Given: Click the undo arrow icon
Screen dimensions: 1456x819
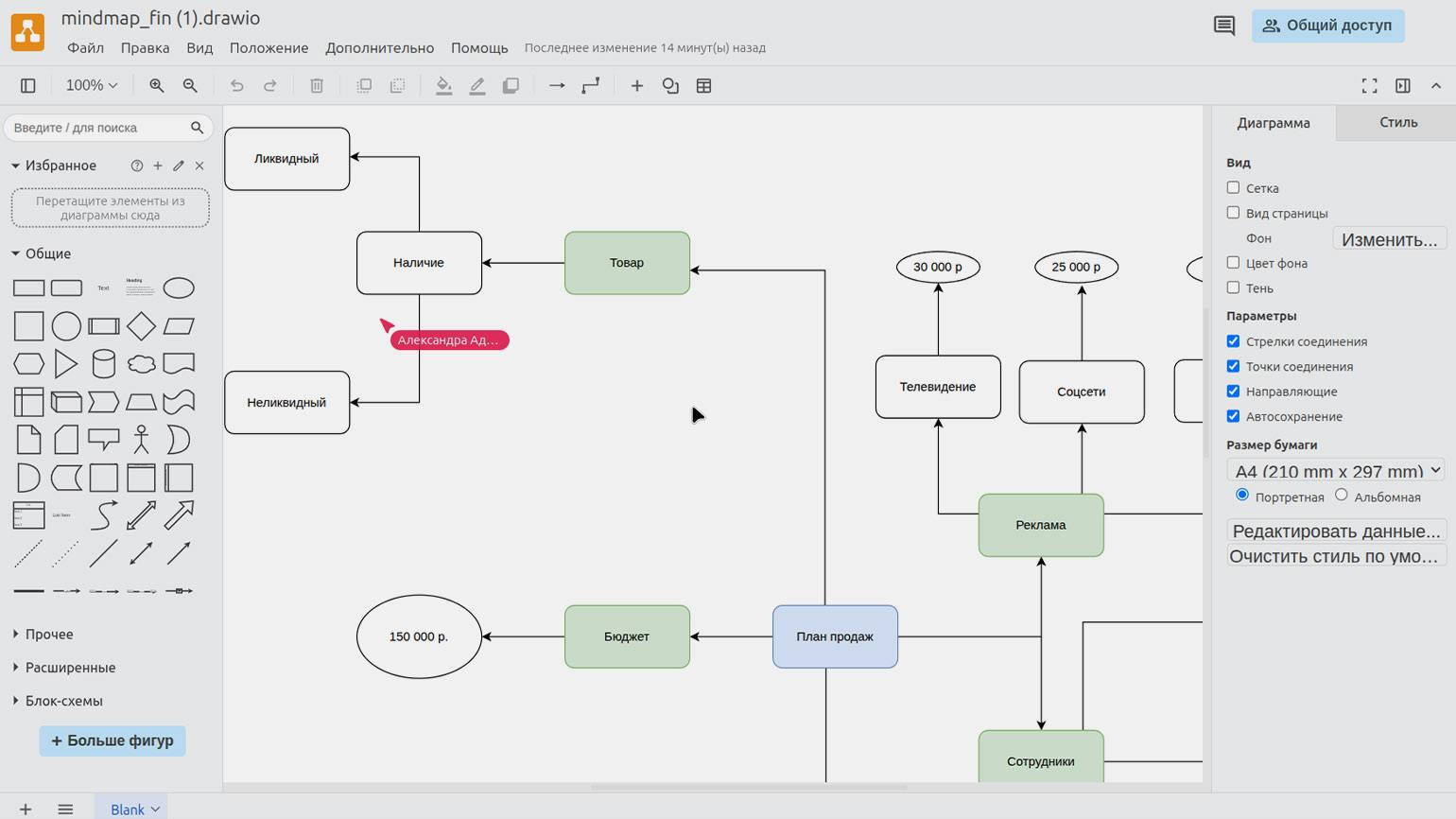Looking at the screenshot, I should click(236, 86).
